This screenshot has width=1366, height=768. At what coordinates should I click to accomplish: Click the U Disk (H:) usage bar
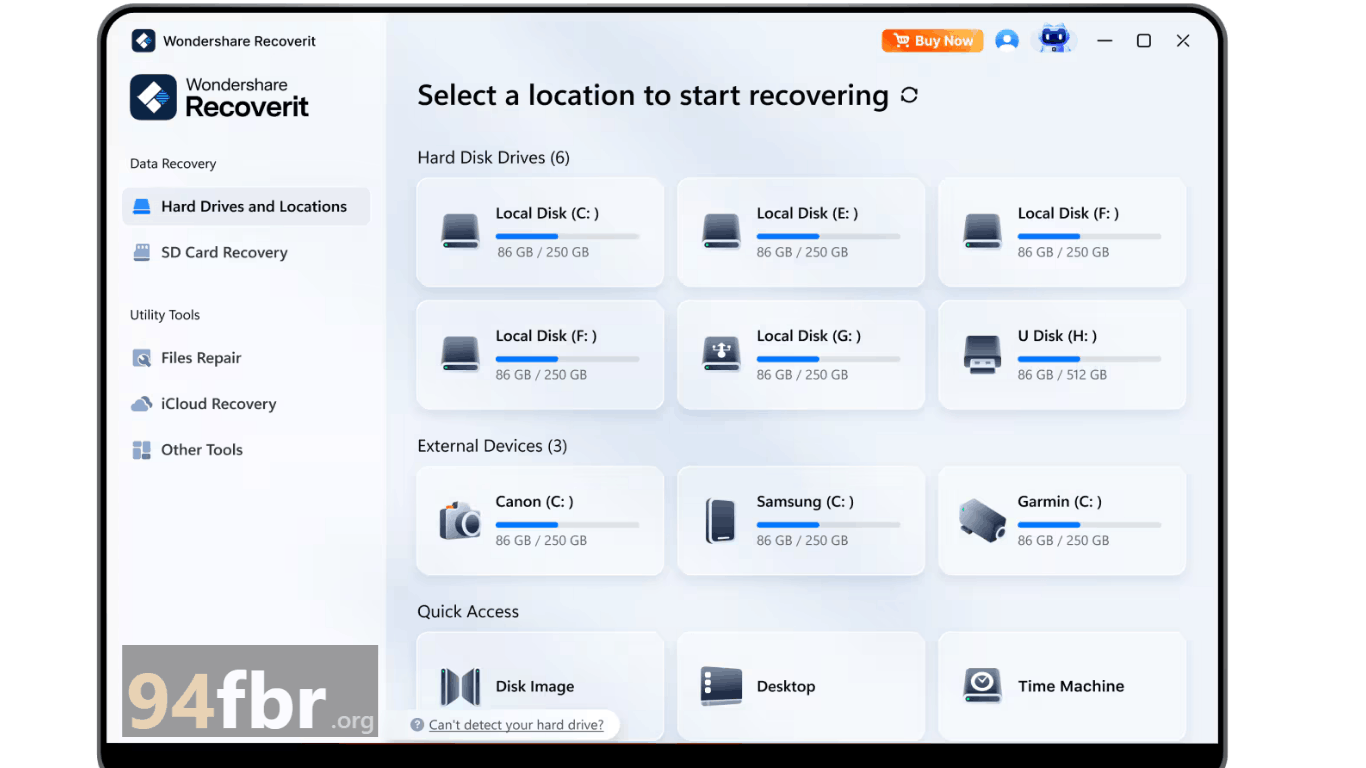[1090, 359]
